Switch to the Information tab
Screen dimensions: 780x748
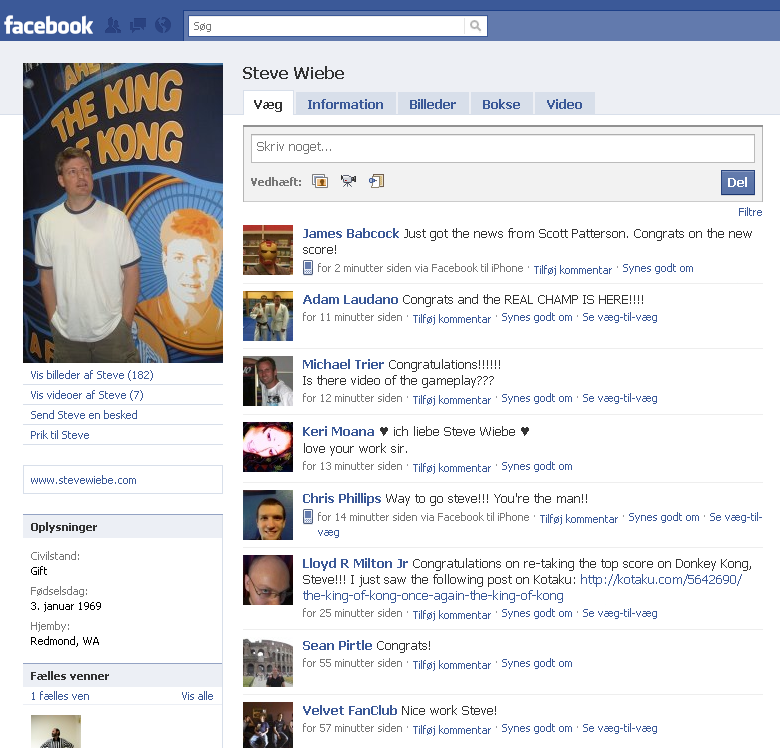(x=345, y=104)
